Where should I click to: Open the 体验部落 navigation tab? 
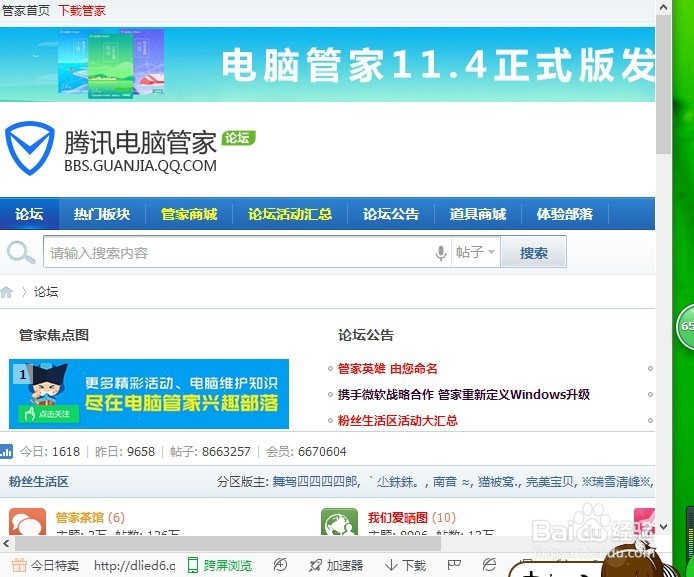click(x=565, y=214)
